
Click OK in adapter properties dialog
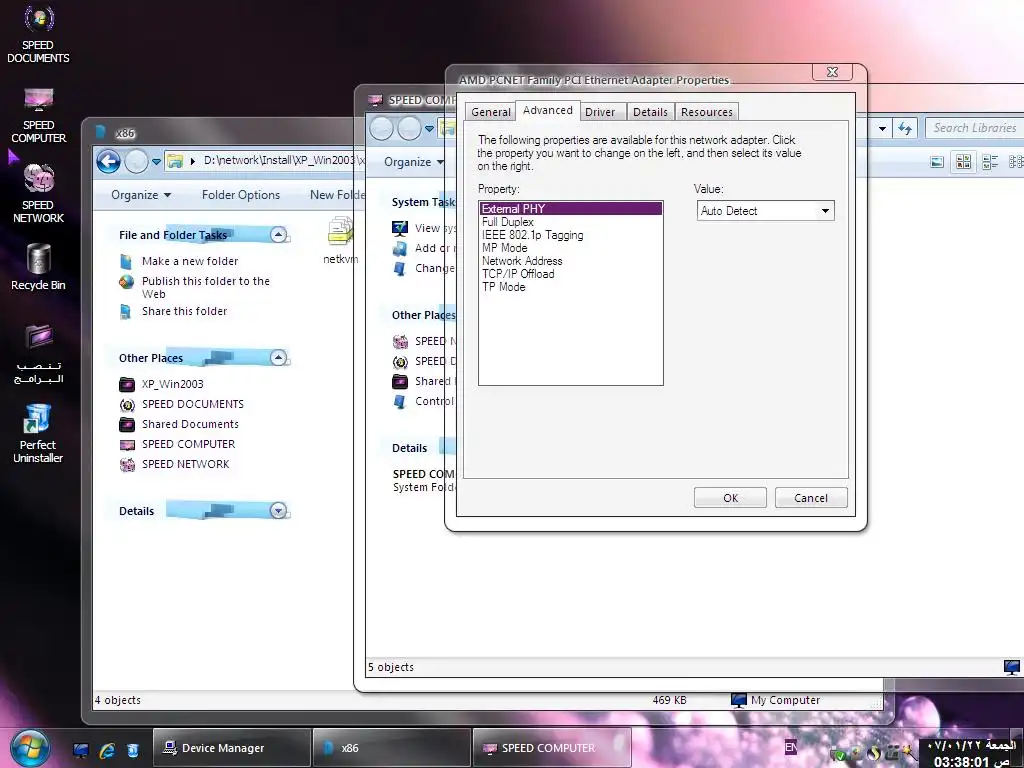coord(730,498)
